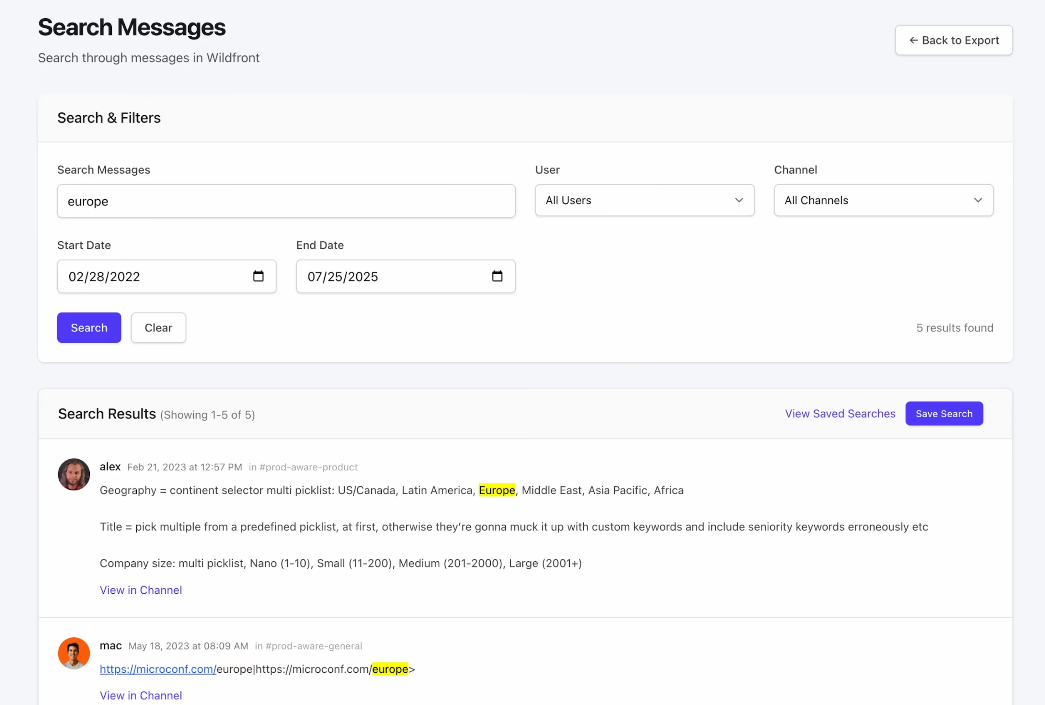Open the microconf.com link in mac's message
1045x705 pixels.
[x=157, y=668]
